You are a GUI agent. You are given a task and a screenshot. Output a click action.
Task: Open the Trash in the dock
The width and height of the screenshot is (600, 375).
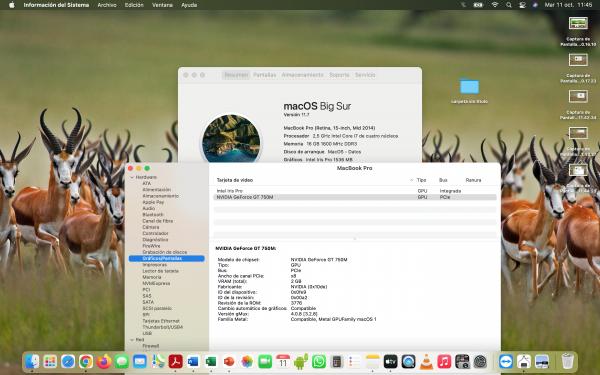pyautogui.click(x=567, y=362)
